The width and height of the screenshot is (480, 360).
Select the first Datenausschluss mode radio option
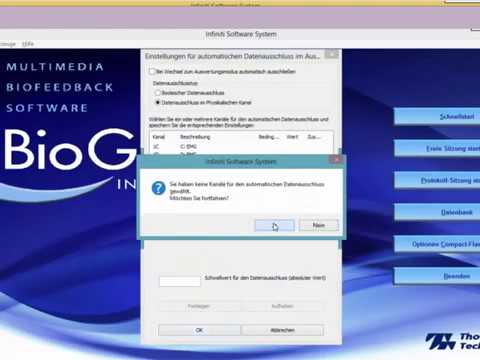point(158,93)
